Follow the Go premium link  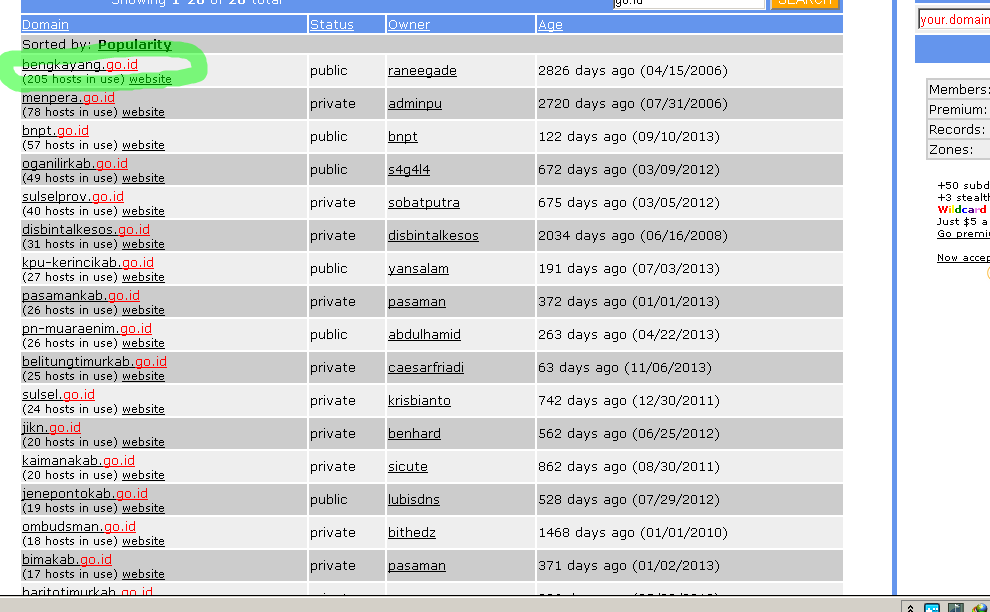[963, 234]
